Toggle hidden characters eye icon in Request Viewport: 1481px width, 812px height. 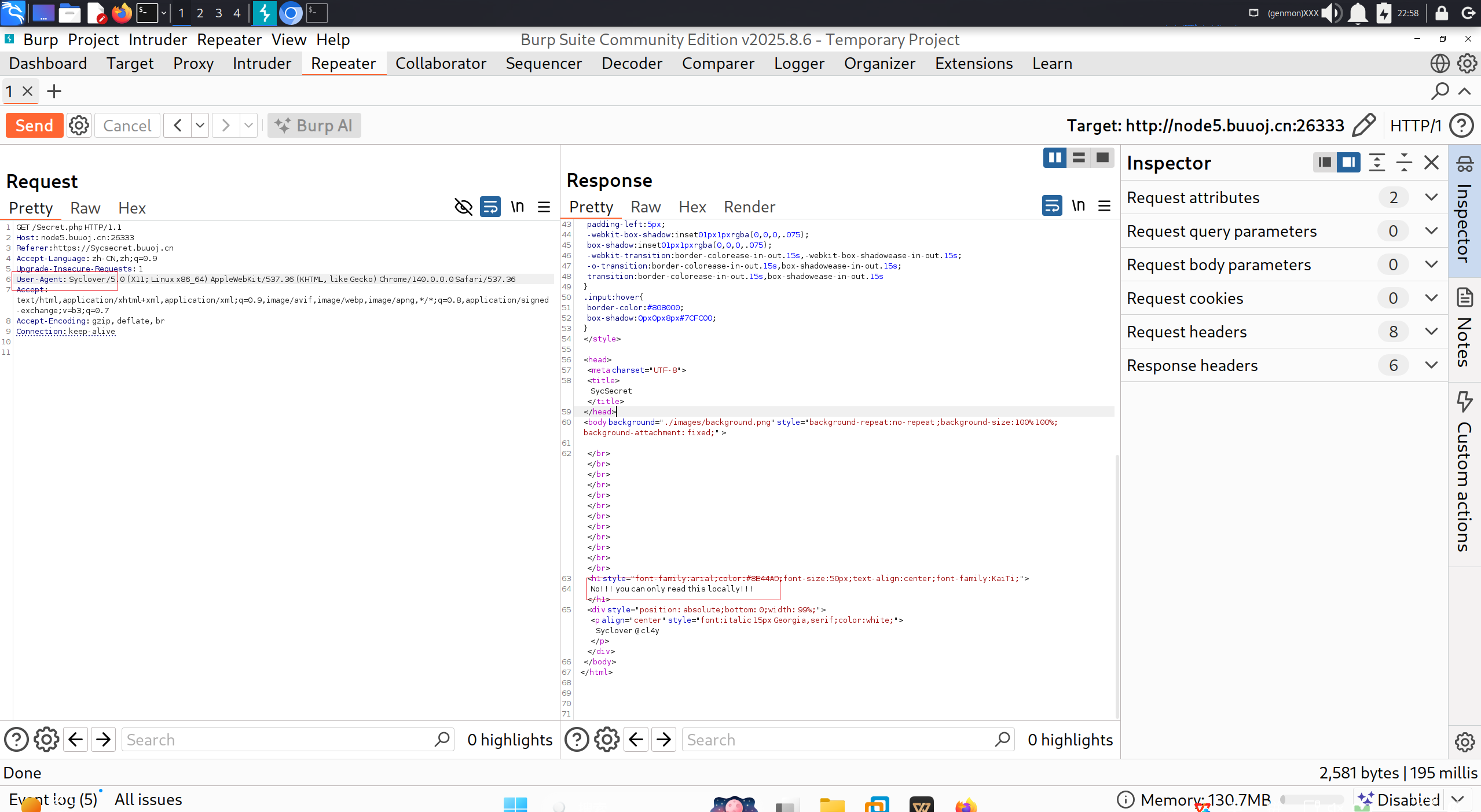tap(463, 207)
